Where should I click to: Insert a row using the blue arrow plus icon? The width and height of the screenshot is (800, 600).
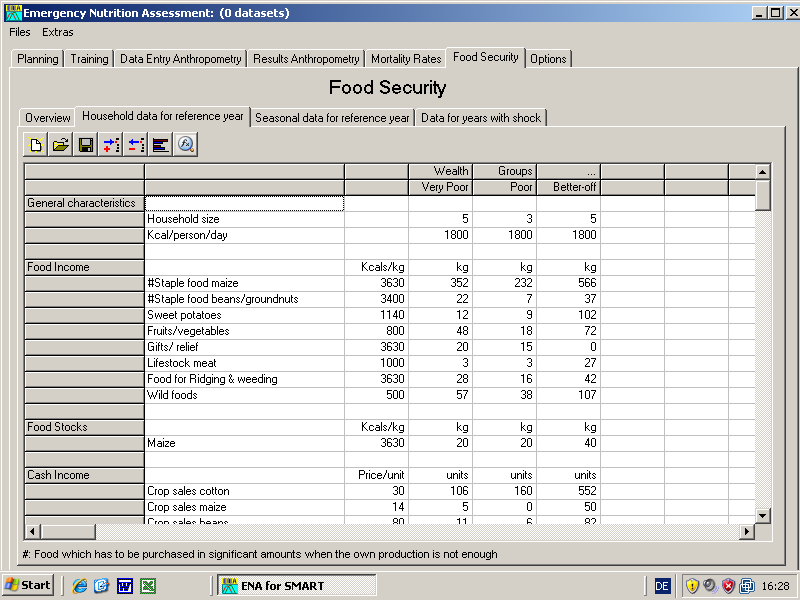click(111, 145)
